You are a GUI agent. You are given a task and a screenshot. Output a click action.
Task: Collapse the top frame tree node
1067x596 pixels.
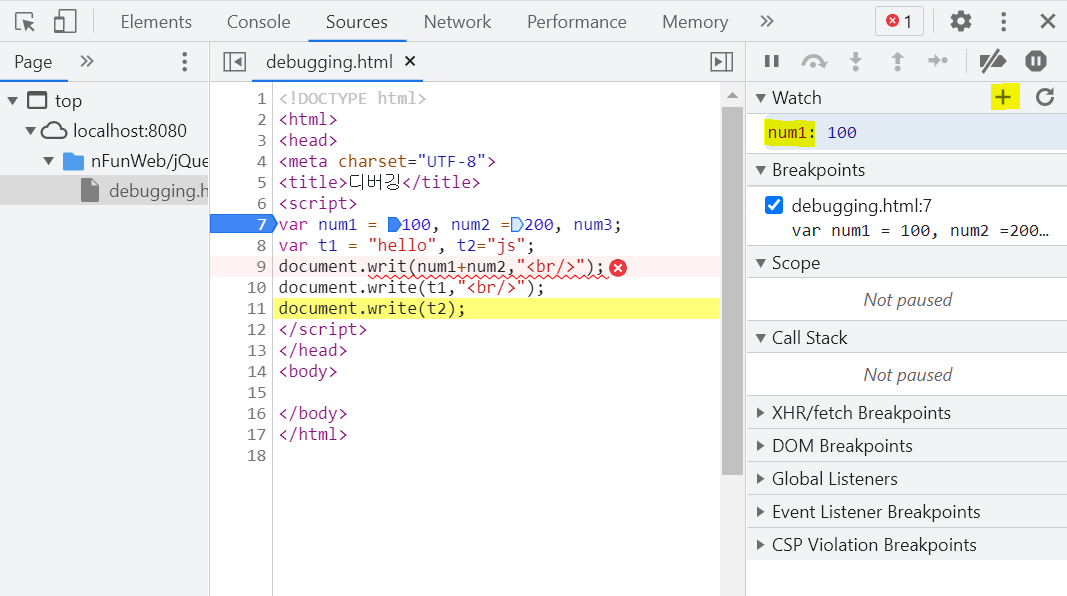[x=12, y=101]
